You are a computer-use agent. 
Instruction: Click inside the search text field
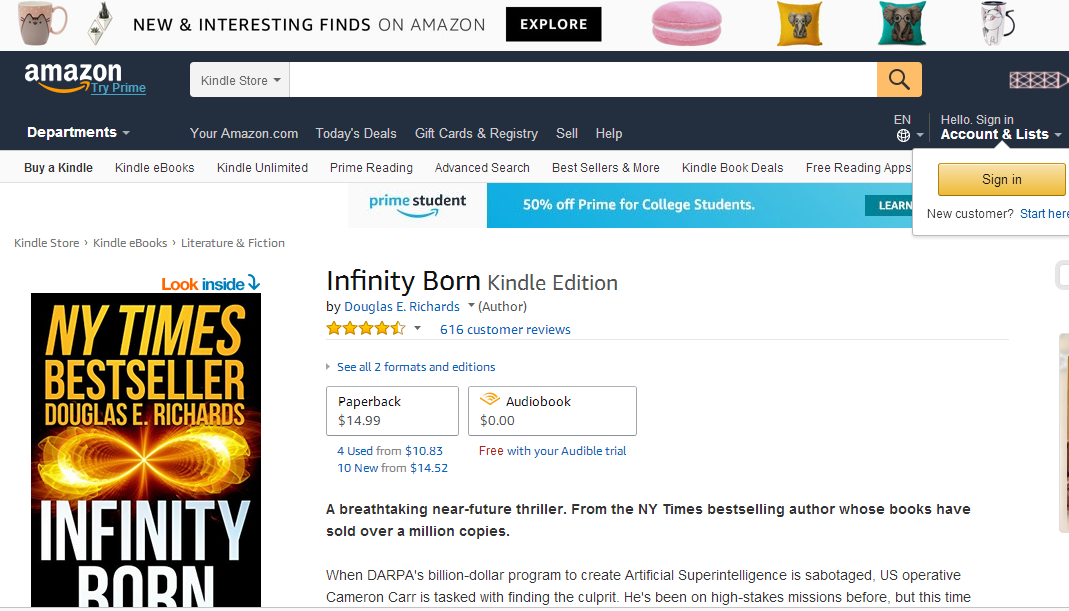583,80
